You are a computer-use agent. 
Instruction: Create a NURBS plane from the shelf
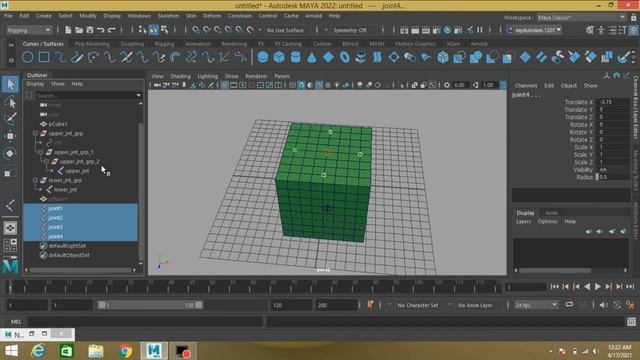click(x=328, y=57)
